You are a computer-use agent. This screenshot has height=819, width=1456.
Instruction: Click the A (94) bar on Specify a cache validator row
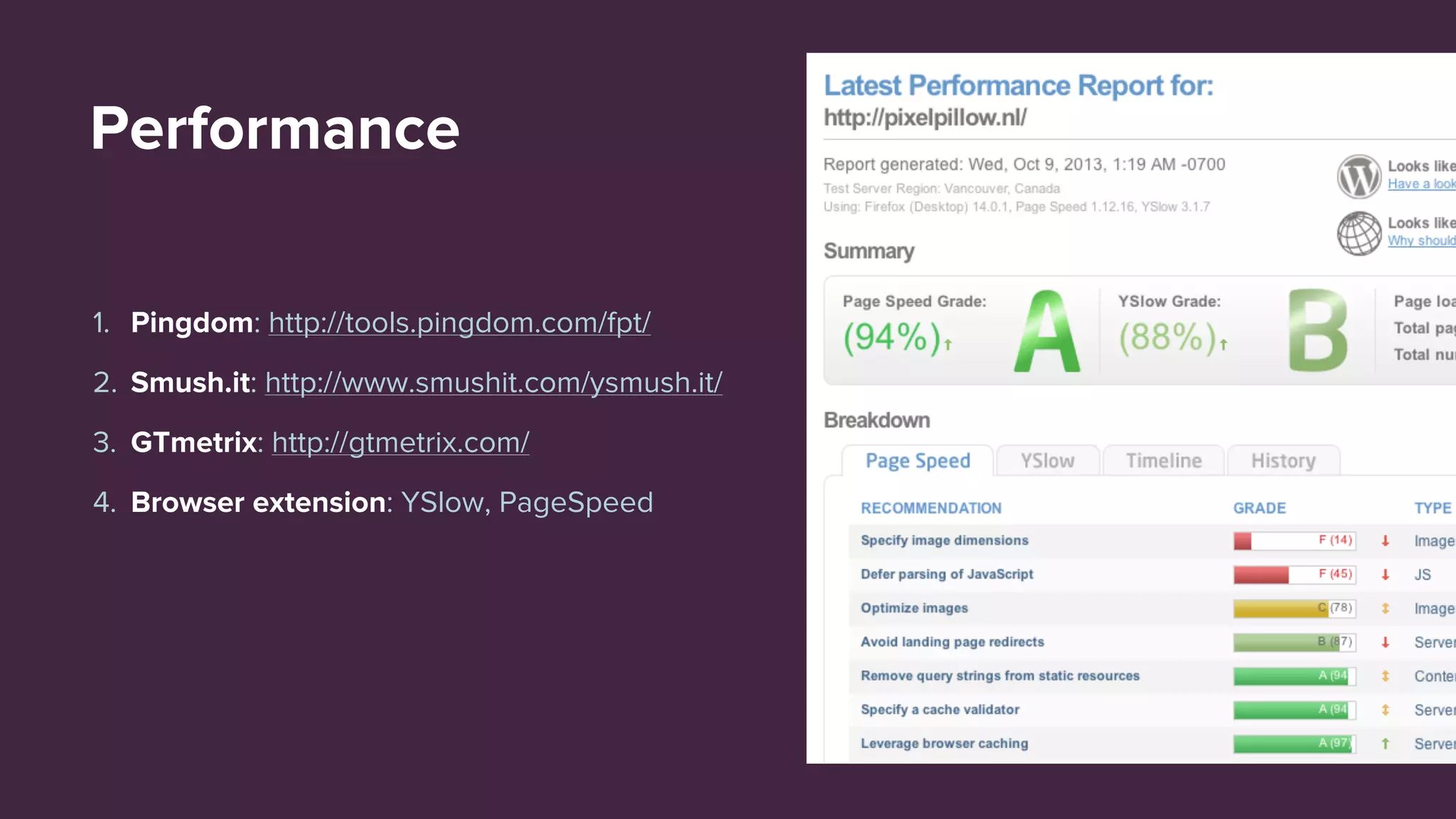1295,710
